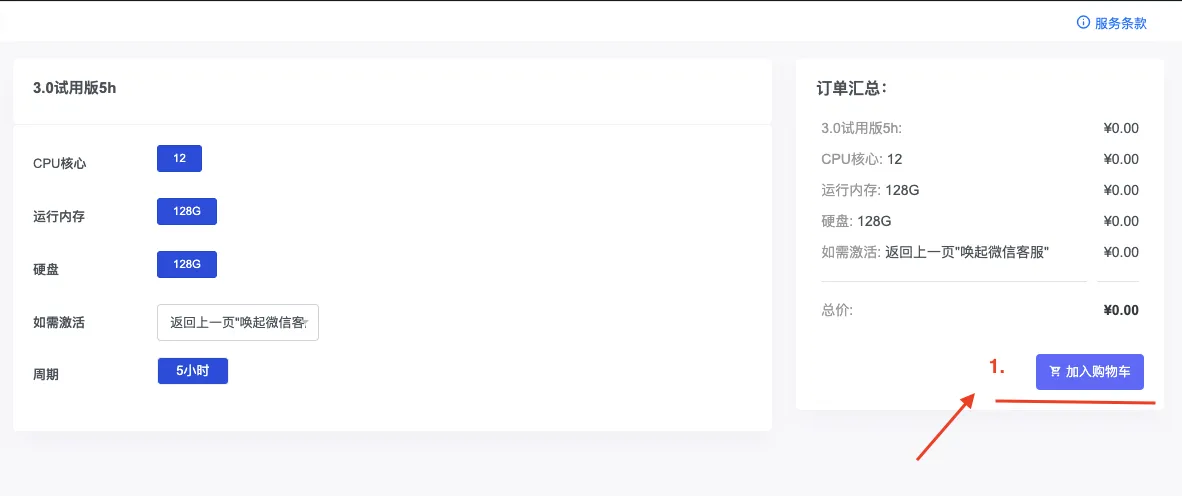Open the 服务条款 link
Image resolution: width=1182 pixels, height=496 pixels.
coord(1121,23)
